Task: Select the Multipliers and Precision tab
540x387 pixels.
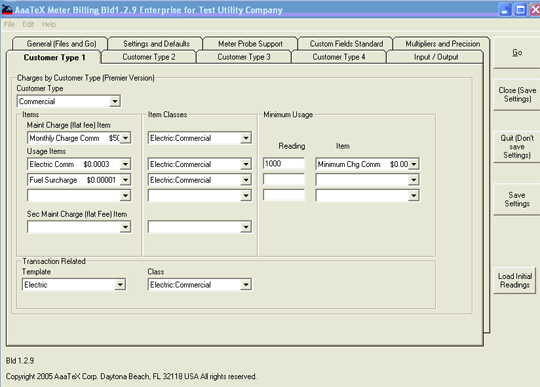Action: (442, 44)
